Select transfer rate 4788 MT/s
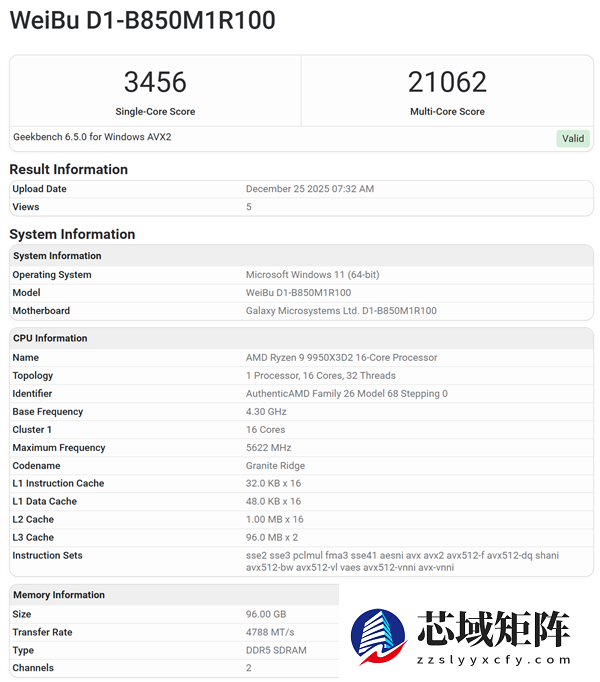Viewport: 600px width, 682px height. click(270, 632)
